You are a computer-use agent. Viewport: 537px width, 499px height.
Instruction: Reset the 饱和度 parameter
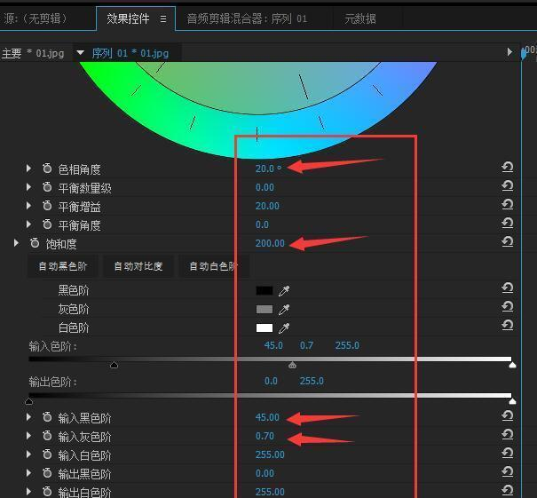507,242
